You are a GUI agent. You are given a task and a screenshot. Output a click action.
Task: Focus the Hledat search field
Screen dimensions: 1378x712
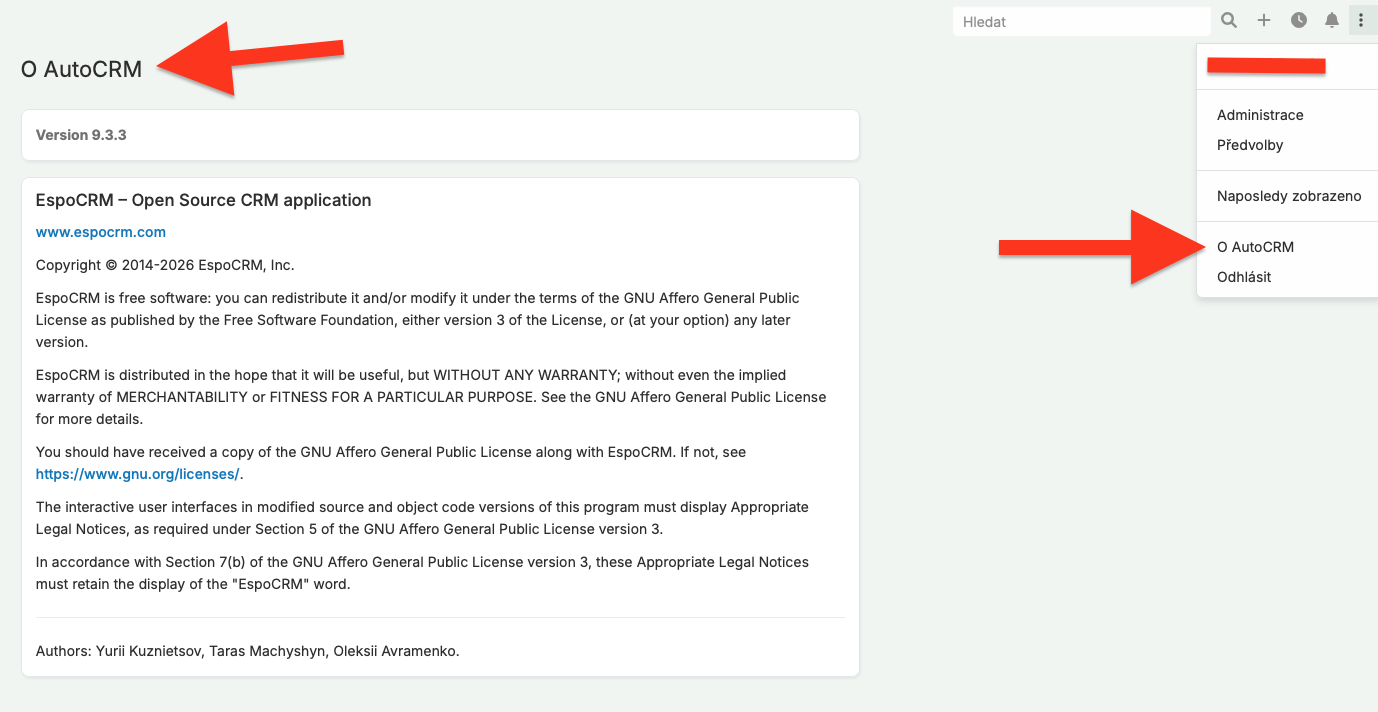pyautogui.click(x=1080, y=21)
